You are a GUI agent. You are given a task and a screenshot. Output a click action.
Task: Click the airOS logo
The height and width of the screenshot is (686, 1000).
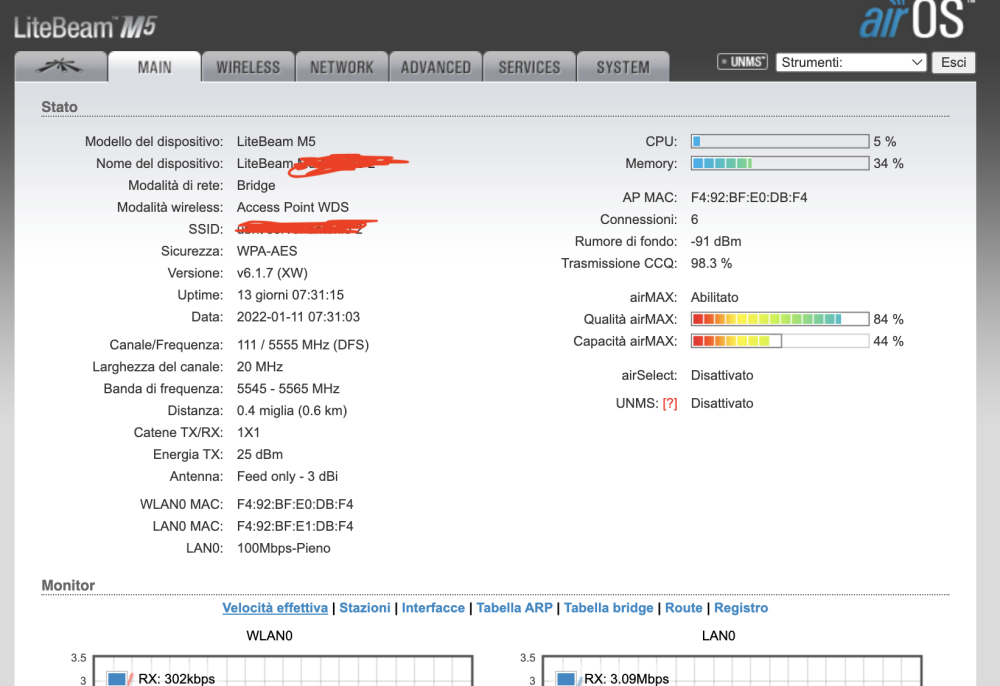point(911,22)
